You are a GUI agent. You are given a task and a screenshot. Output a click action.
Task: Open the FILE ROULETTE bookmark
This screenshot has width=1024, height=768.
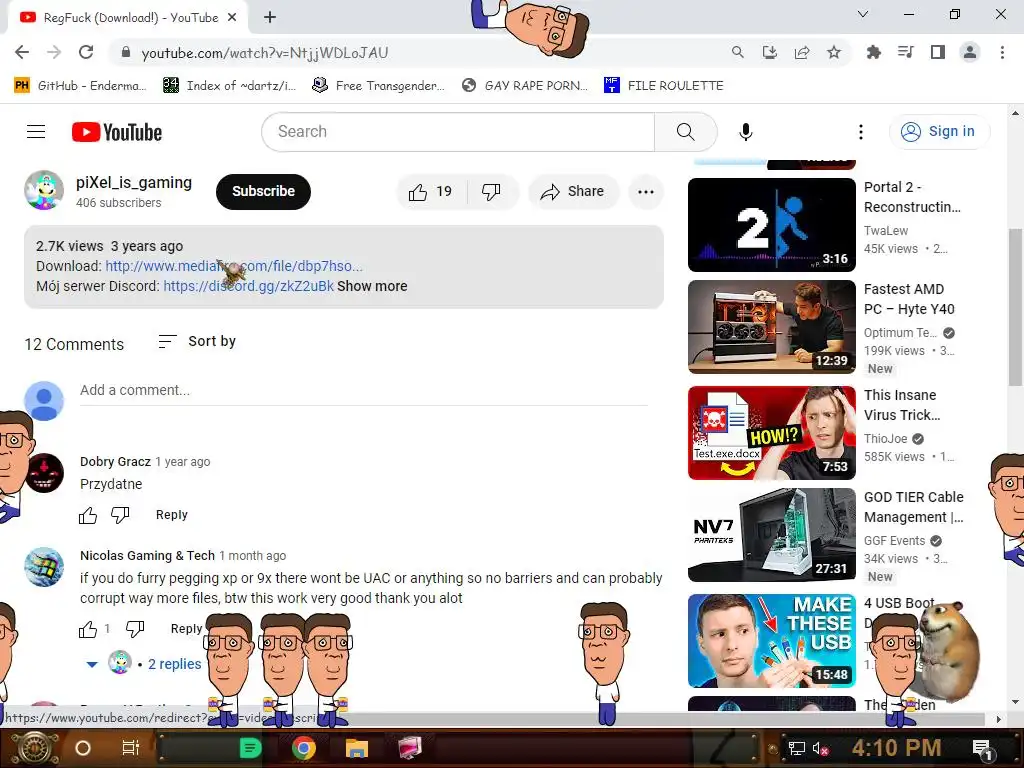click(x=664, y=86)
